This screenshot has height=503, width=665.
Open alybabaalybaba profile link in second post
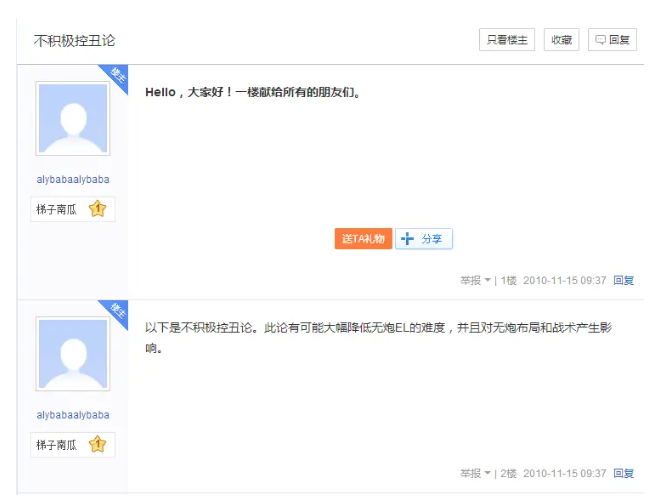pos(73,415)
